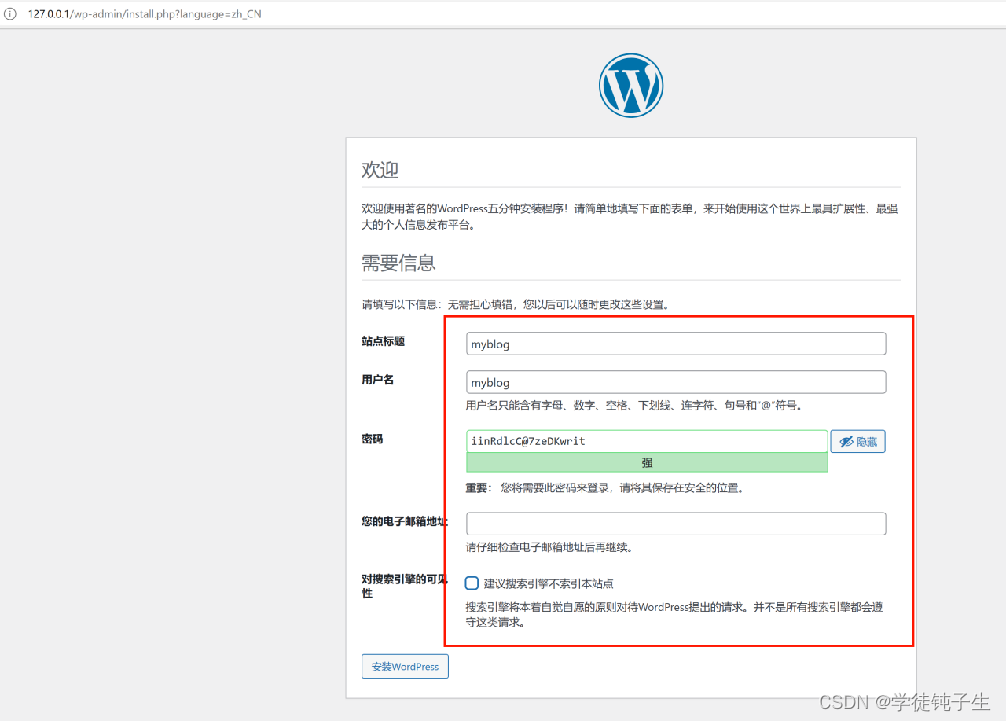The width and height of the screenshot is (1006, 721).
Task: Click the 需要信息 heading
Action: pyautogui.click(x=398, y=263)
